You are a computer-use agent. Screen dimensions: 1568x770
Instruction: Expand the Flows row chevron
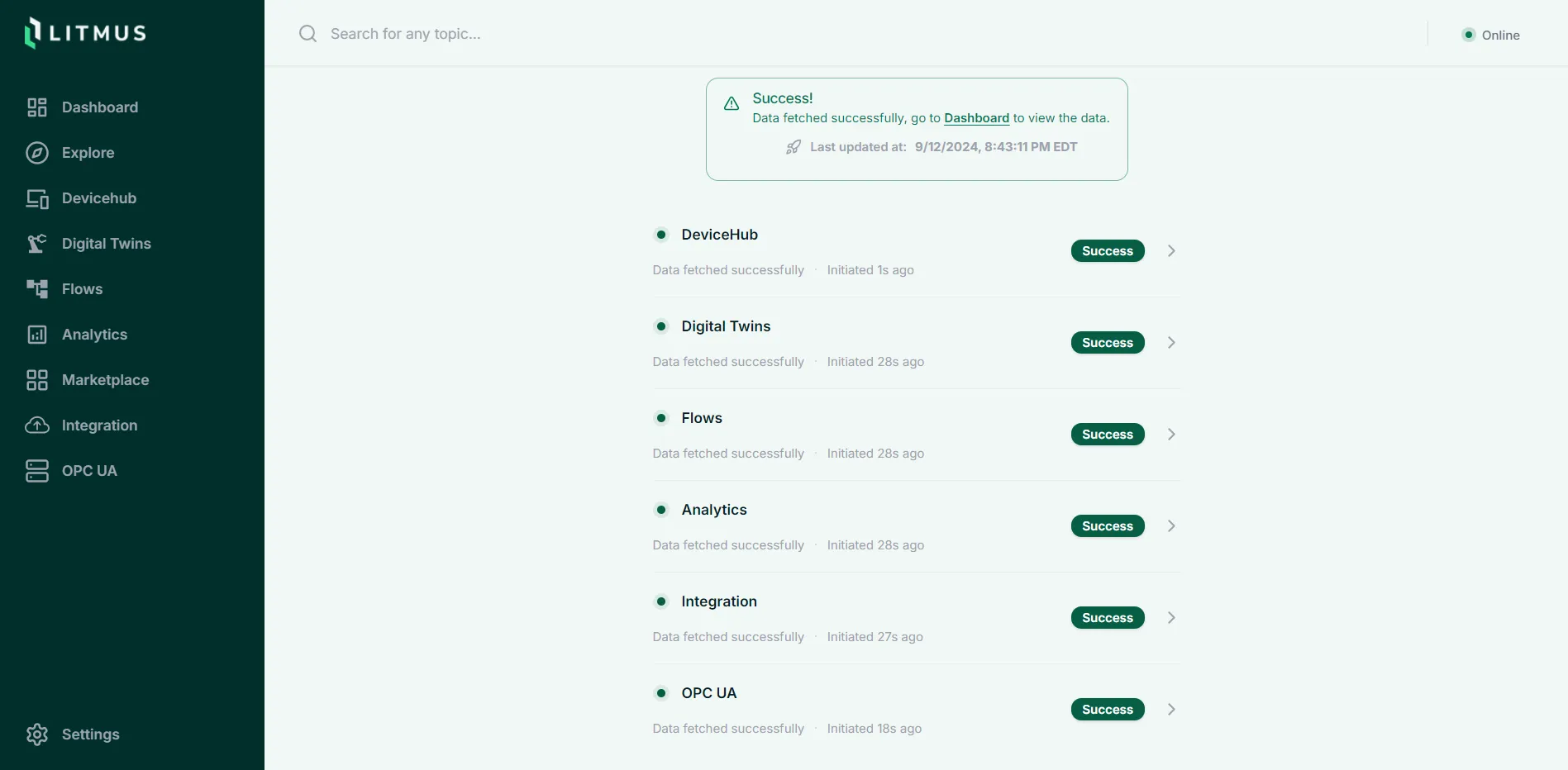coord(1171,435)
